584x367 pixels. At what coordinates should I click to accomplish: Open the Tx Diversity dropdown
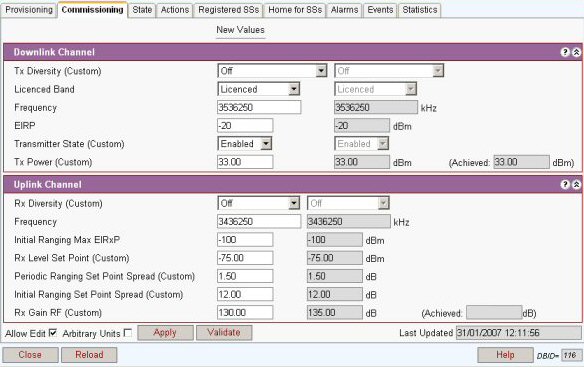point(272,70)
